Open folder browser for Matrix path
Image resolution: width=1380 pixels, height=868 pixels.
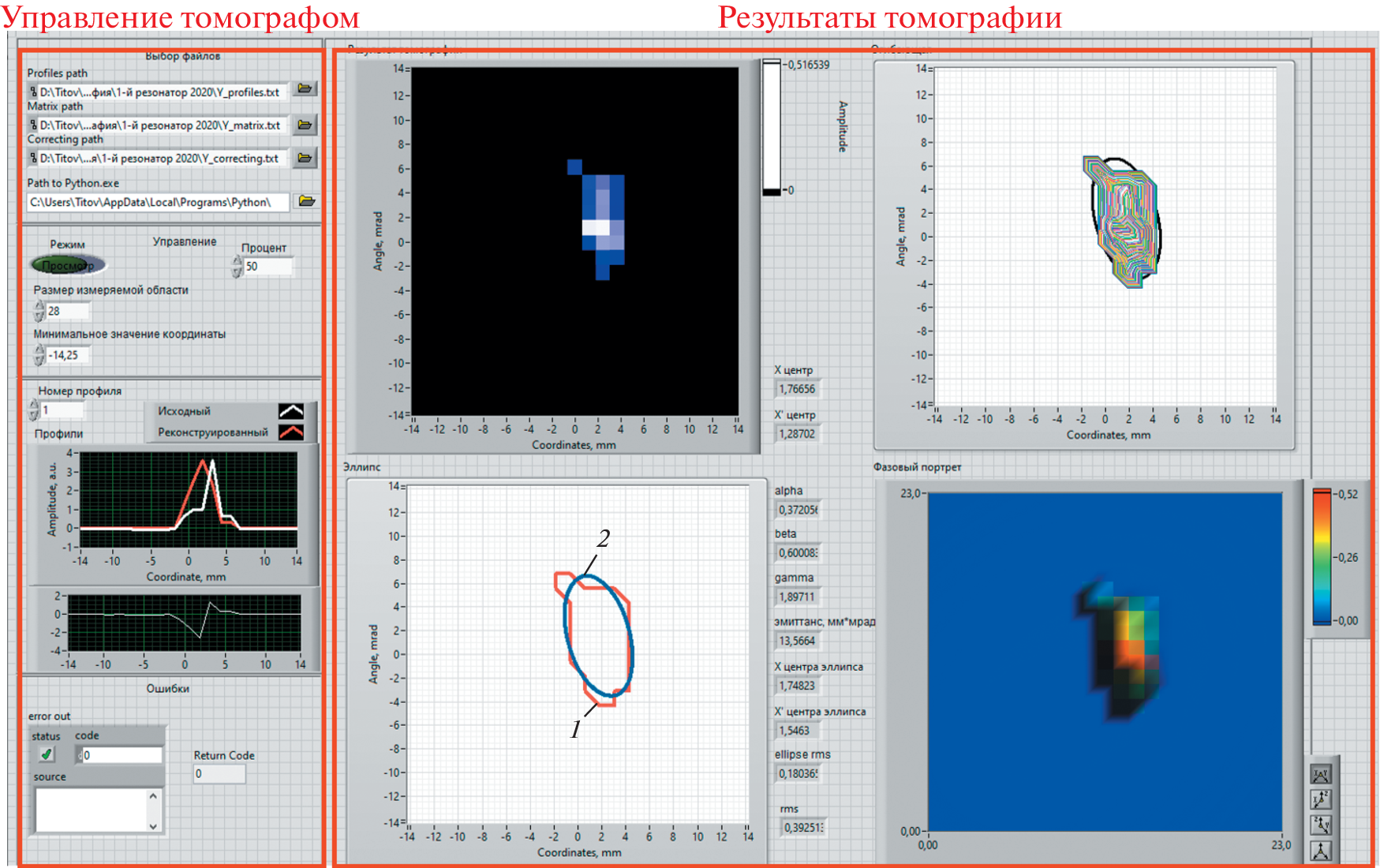coord(305,125)
